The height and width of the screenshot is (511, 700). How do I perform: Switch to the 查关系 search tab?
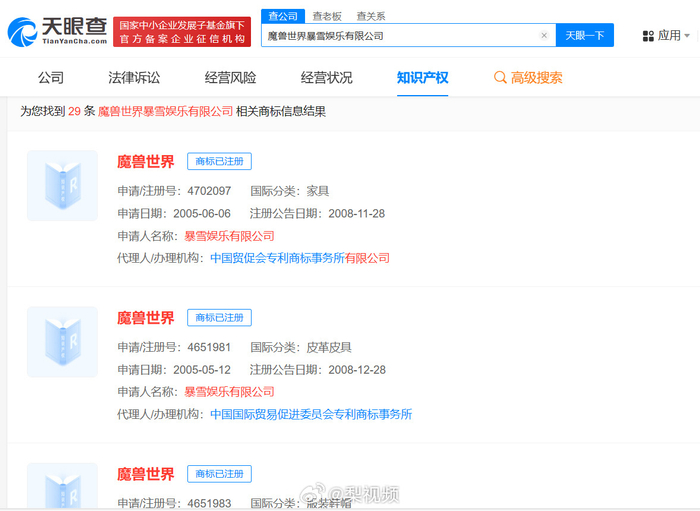pyautogui.click(x=371, y=17)
